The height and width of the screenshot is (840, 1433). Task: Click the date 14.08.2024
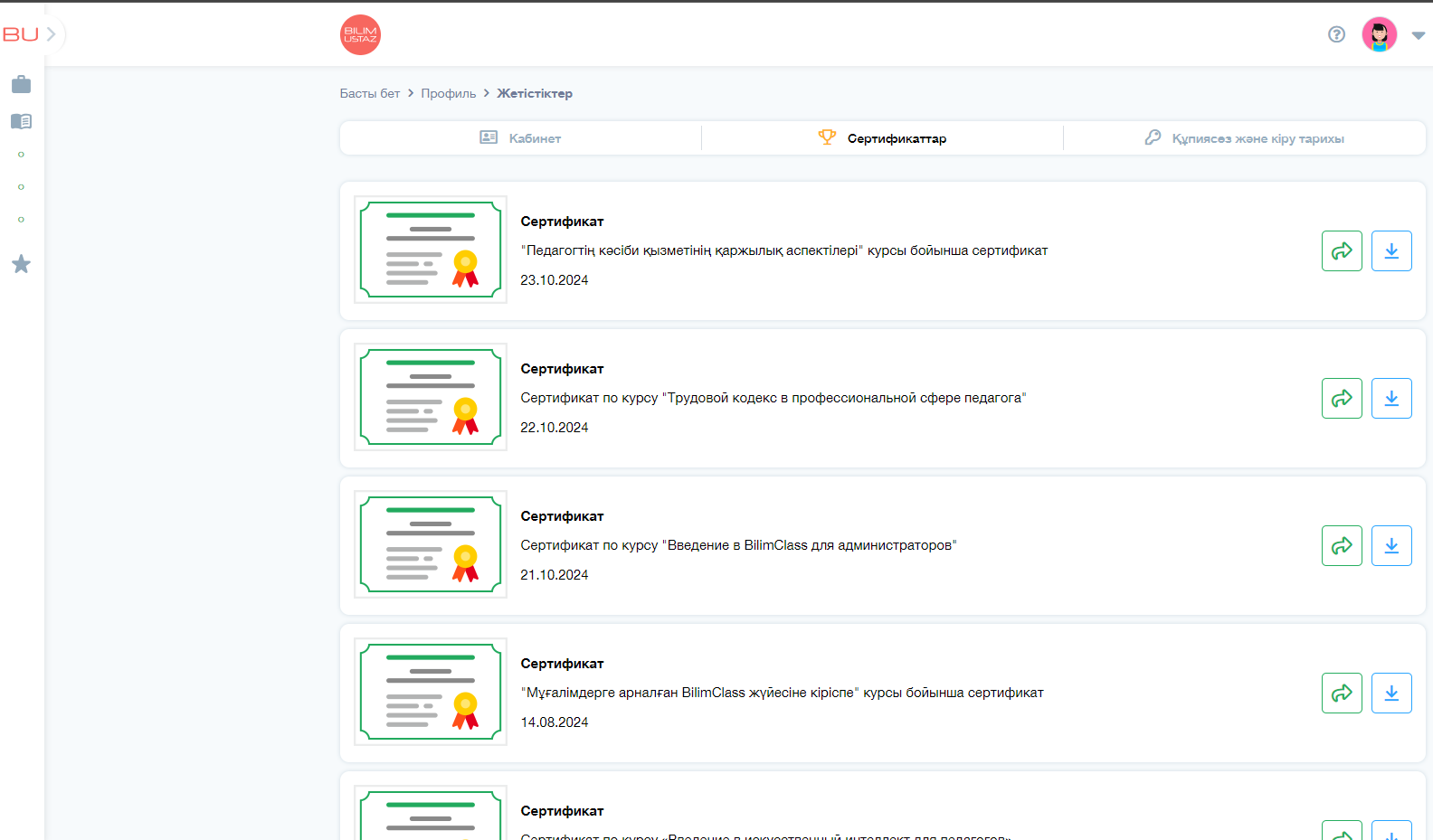point(555,722)
